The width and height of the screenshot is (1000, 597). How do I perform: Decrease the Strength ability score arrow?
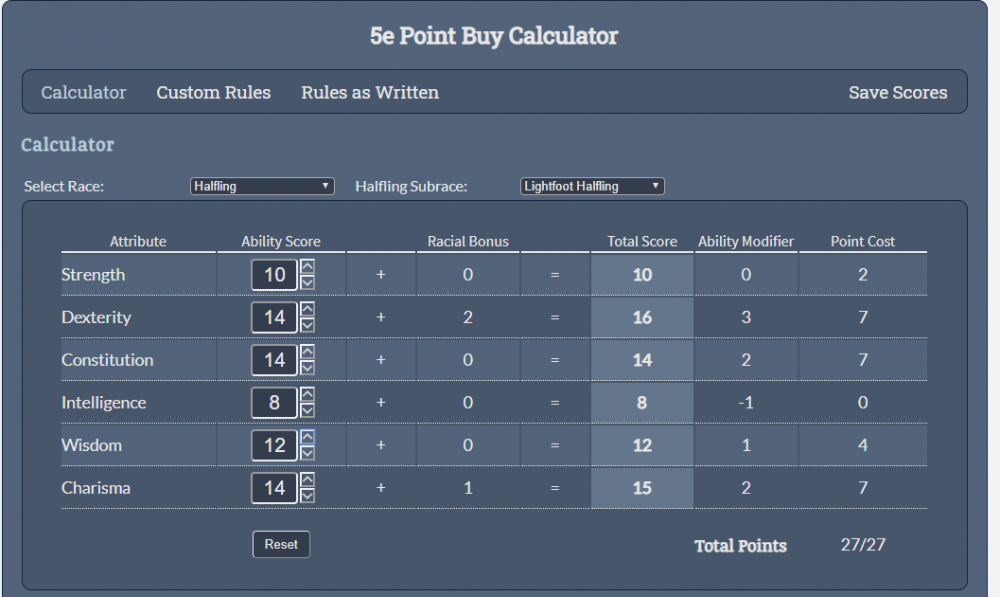(x=307, y=283)
